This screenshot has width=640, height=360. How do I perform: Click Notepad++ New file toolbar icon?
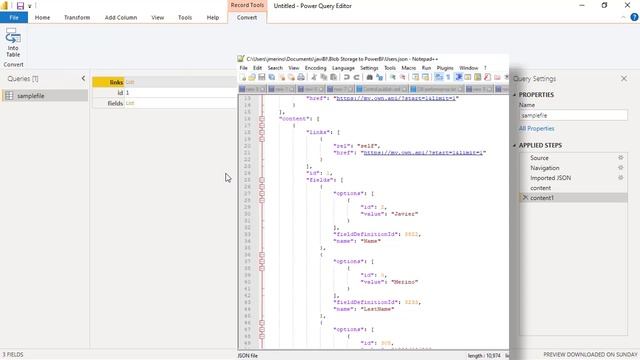(243, 77)
